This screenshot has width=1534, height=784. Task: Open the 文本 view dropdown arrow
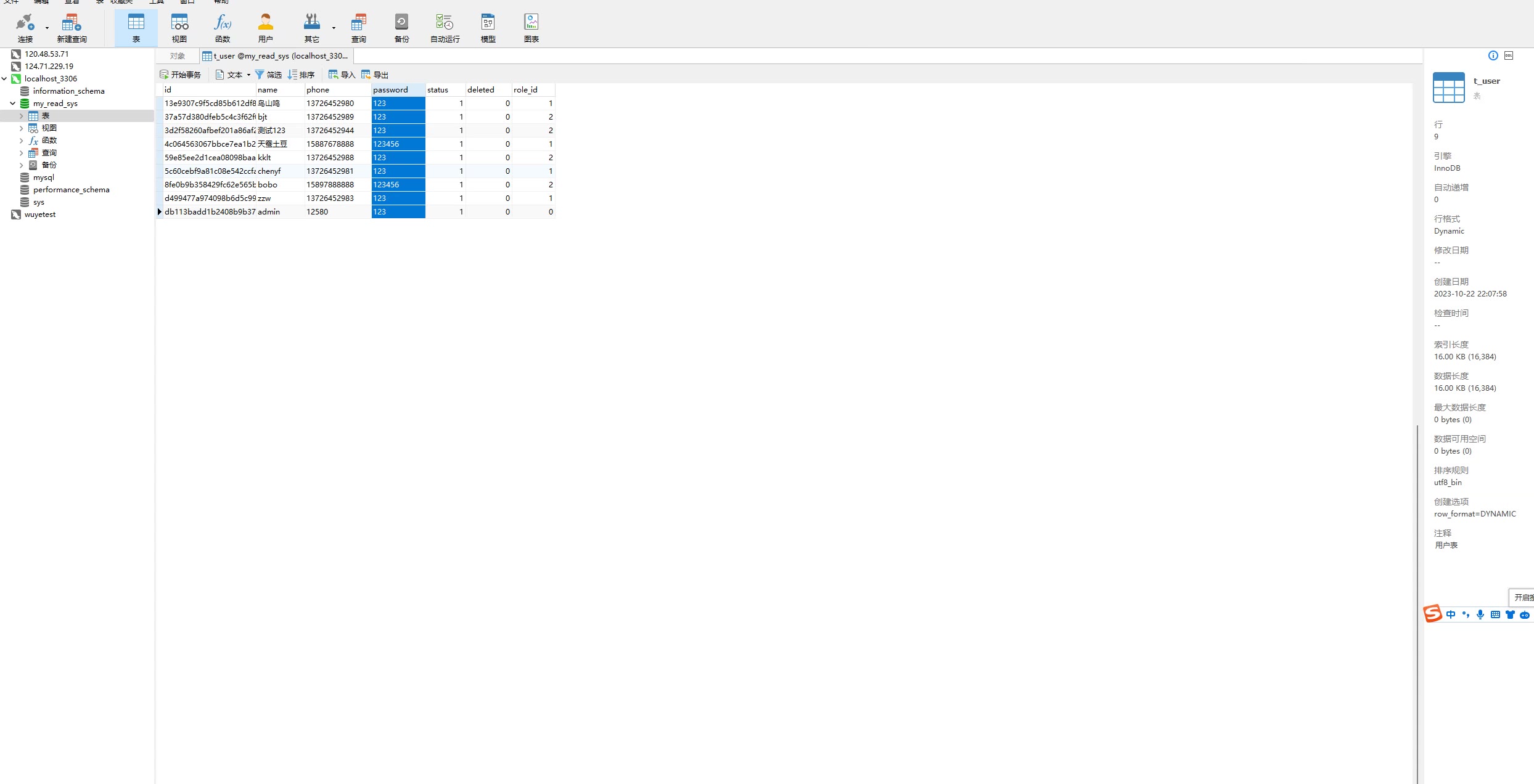(x=248, y=75)
